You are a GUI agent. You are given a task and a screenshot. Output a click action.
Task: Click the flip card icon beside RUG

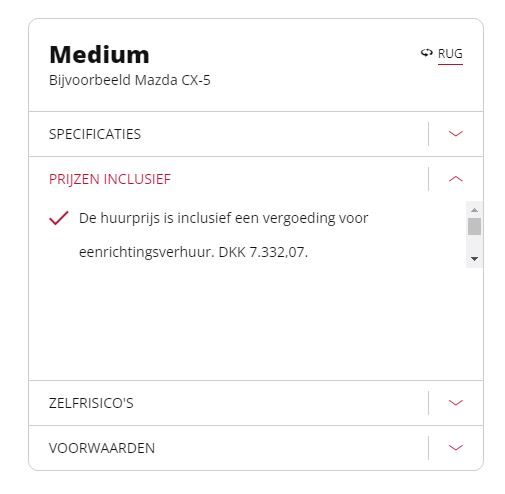(426, 53)
